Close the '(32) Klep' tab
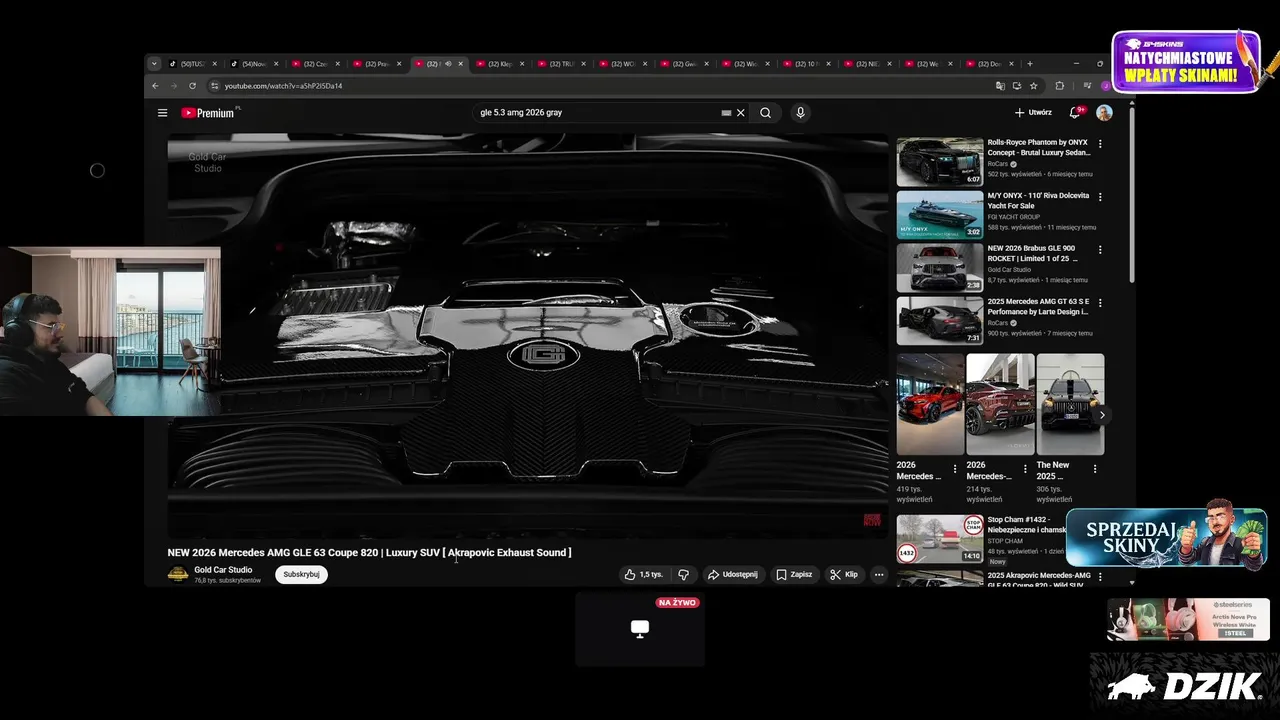This screenshot has width=1280, height=720. tap(523, 64)
